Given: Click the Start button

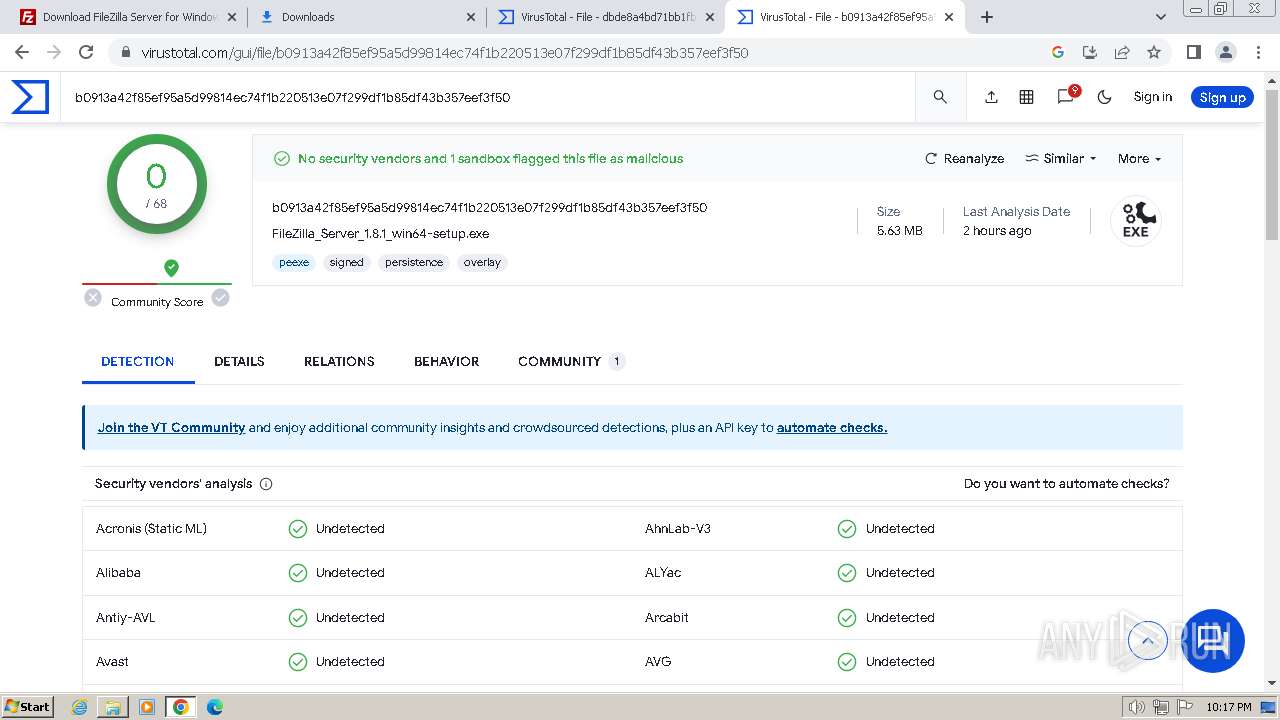Looking at the screenshot, I should 28,706.
